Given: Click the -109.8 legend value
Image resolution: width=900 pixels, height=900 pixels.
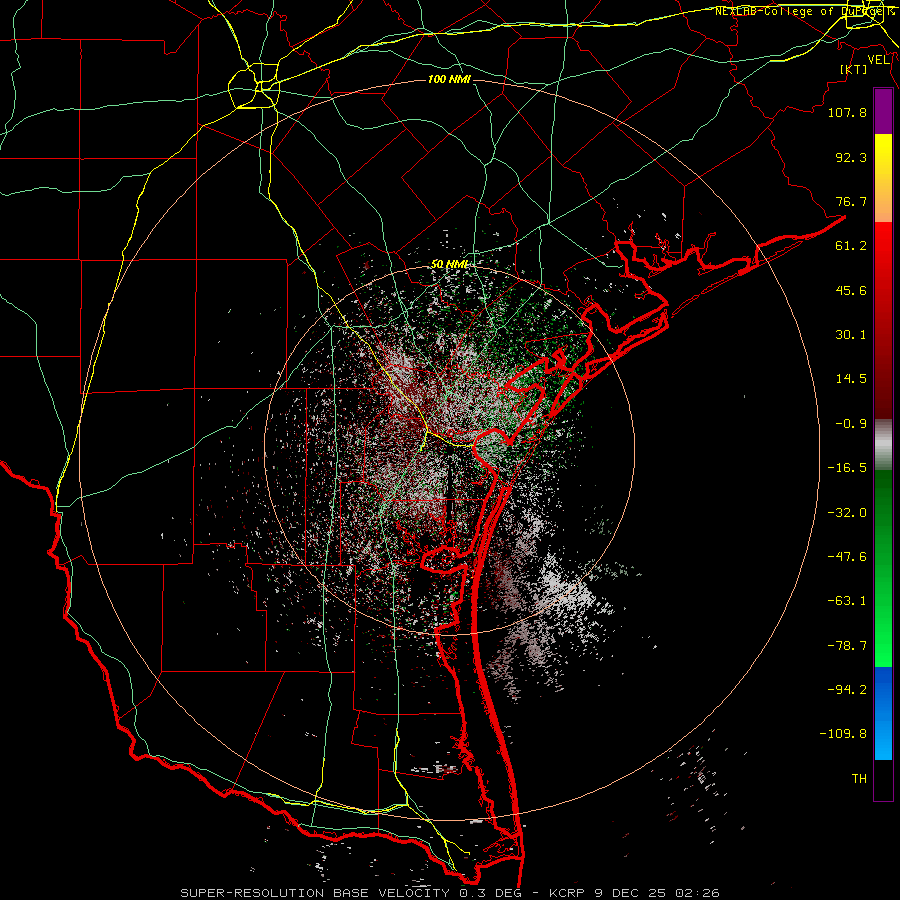Looking at the screenshot, I should coord(843,734).
